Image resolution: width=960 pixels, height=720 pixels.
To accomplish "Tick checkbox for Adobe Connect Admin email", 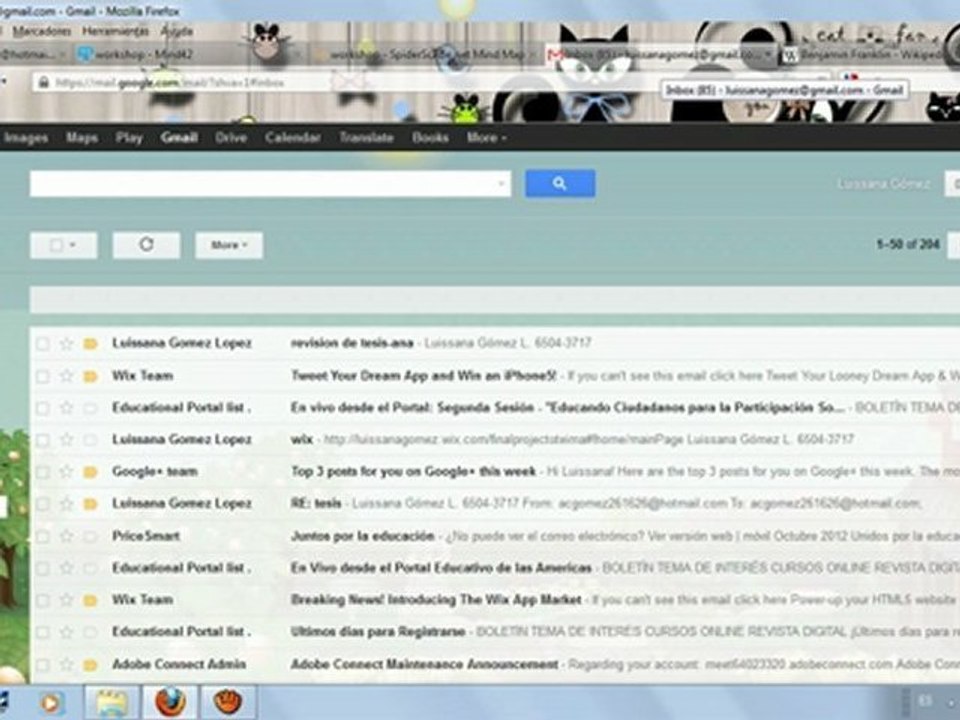I will (x=42, y=664).
